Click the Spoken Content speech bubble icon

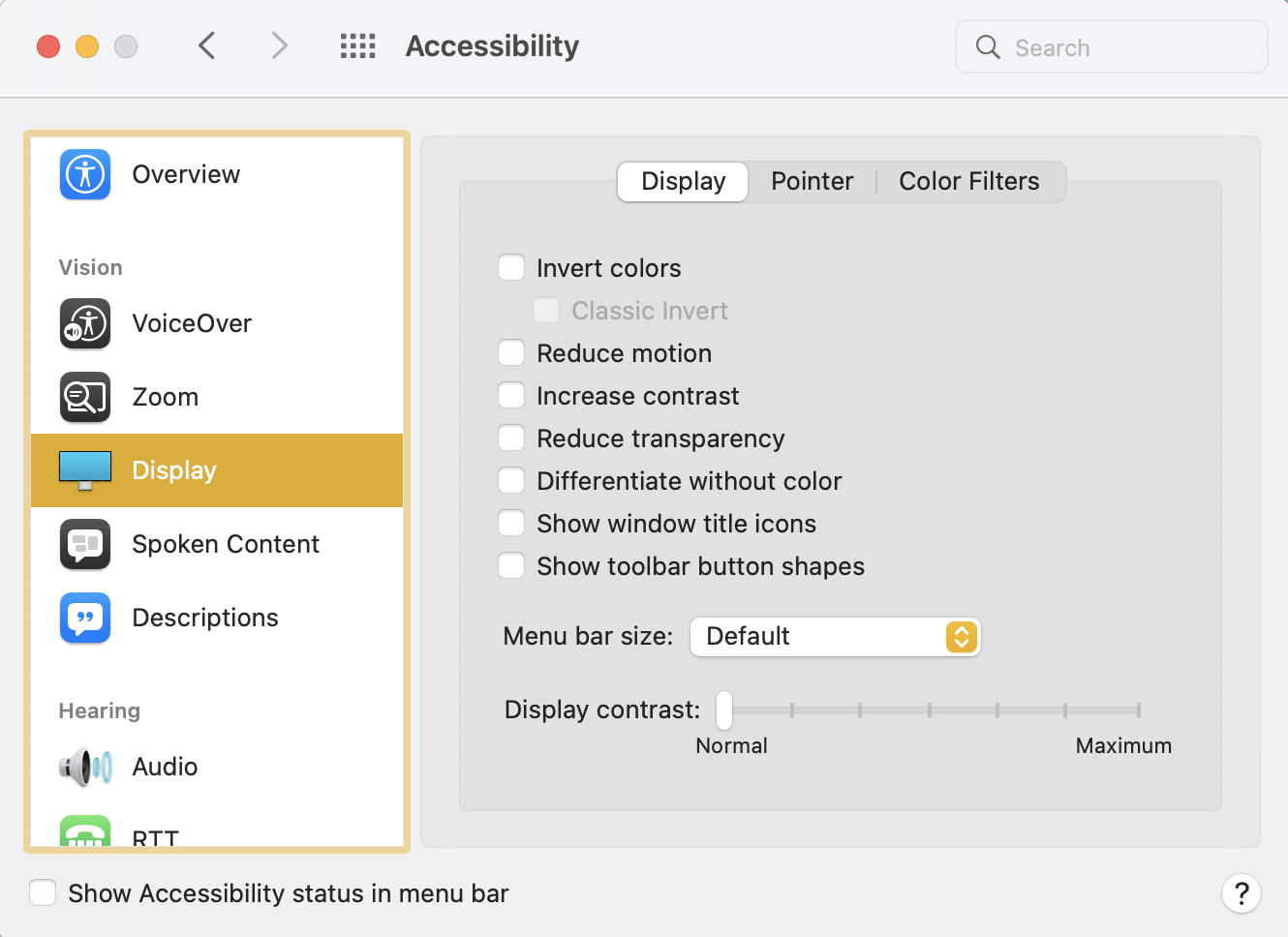point(85,544)
